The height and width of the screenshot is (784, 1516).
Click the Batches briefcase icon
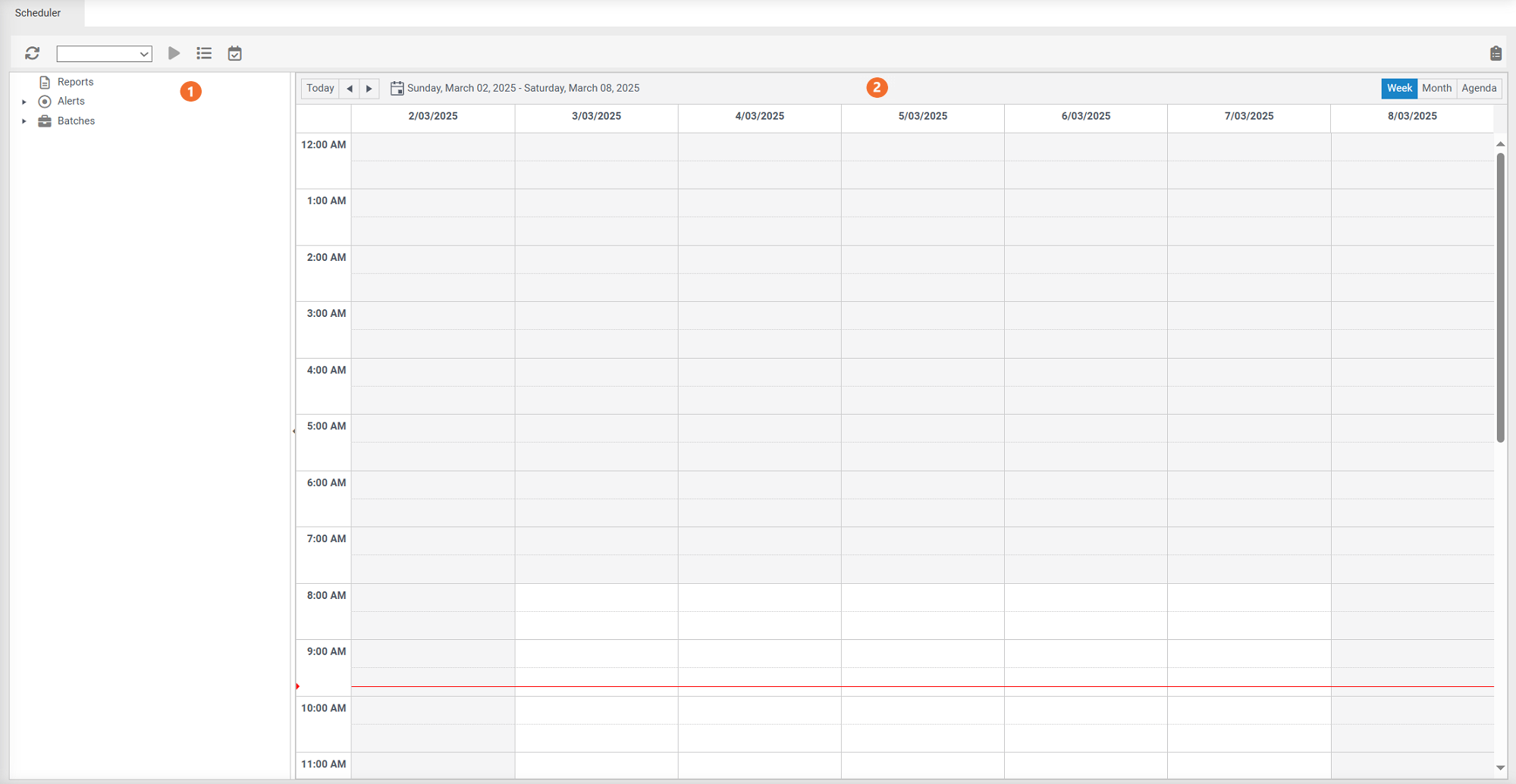pos(46,121)
